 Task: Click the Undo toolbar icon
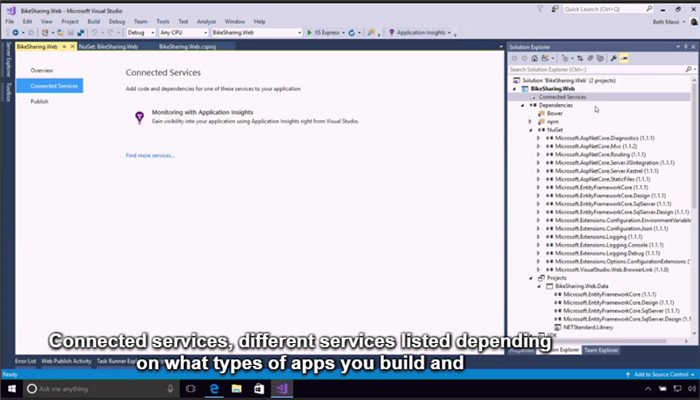point(95,33)
